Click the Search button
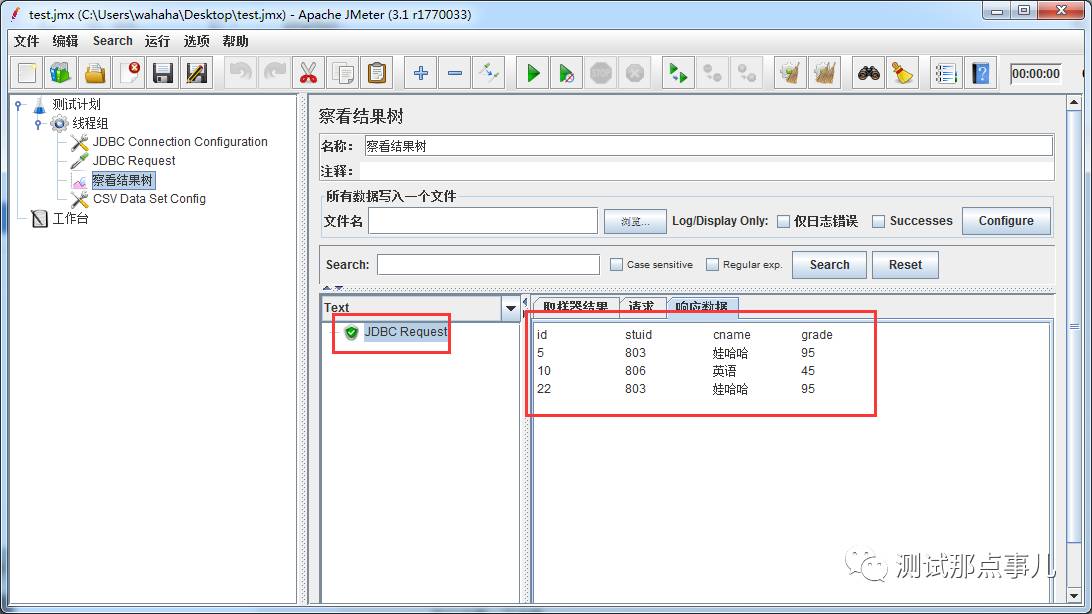Screen dimensions: 1092x614 pyautogui.click(x=829, y=265)
